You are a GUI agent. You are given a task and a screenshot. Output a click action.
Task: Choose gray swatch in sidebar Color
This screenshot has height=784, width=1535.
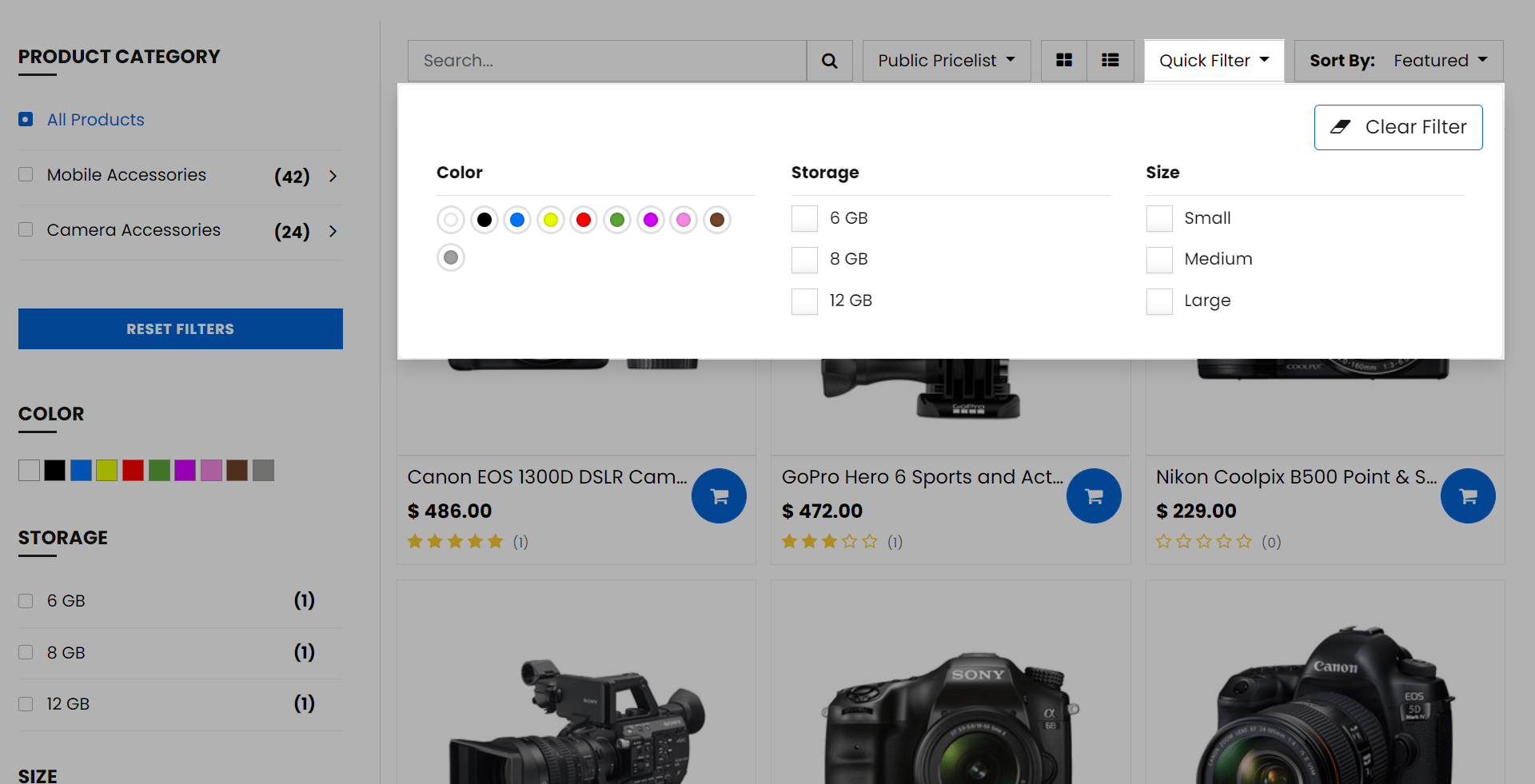click(263, 471)
